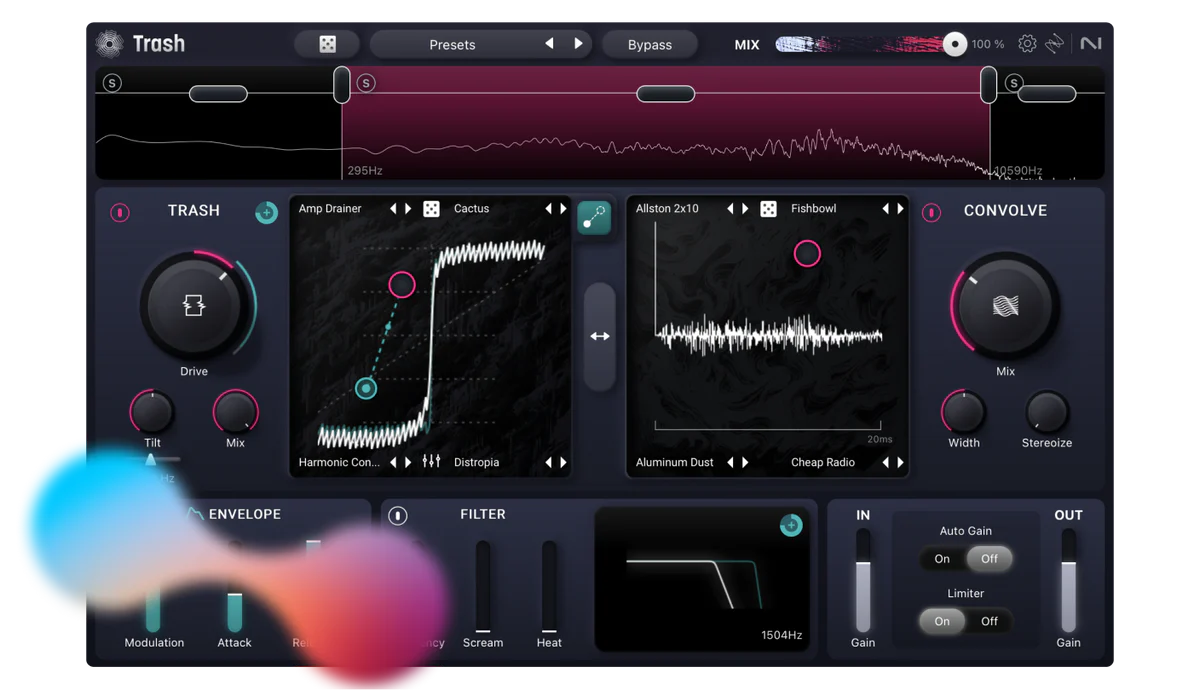Select previous Cheap Radio impulse
The height and width of the screenshot is (690, 1200).
tap(885, 462)
